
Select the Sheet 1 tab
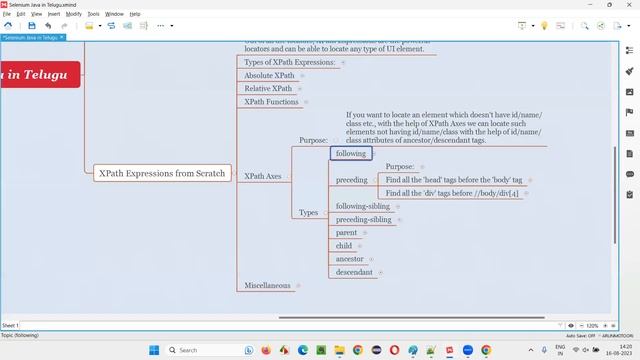tap(10, 325)
